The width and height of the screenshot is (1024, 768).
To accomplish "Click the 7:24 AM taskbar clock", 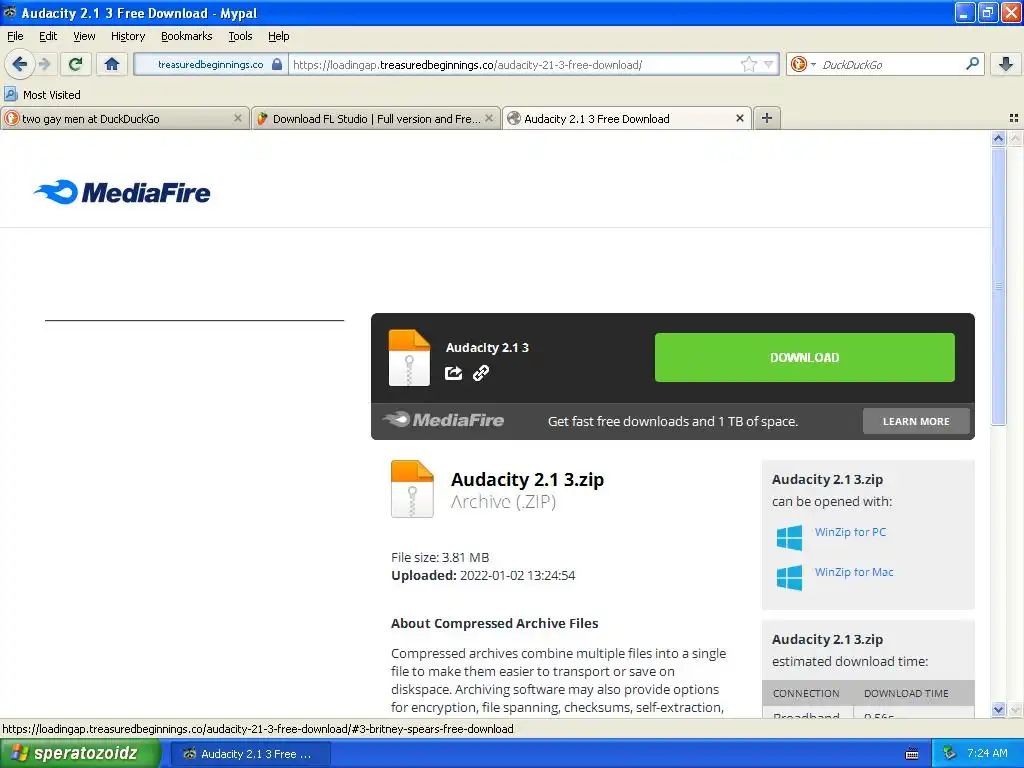I will [x=987, y=753].
